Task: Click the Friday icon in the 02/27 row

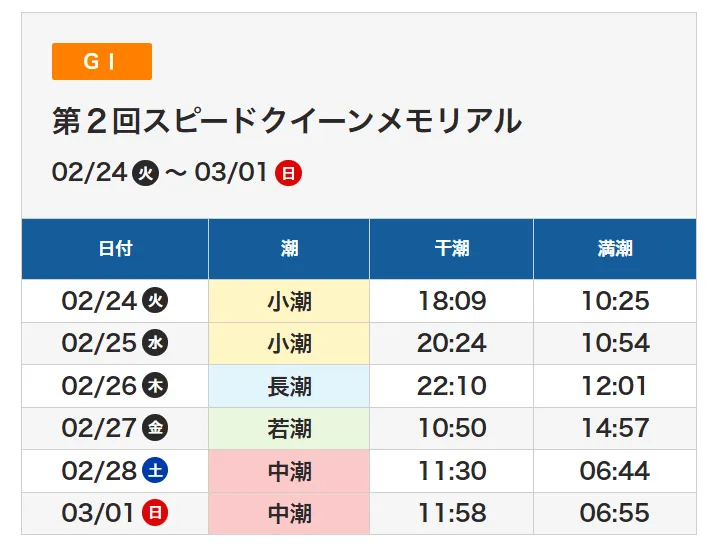Action: click(x=155, y=428)
